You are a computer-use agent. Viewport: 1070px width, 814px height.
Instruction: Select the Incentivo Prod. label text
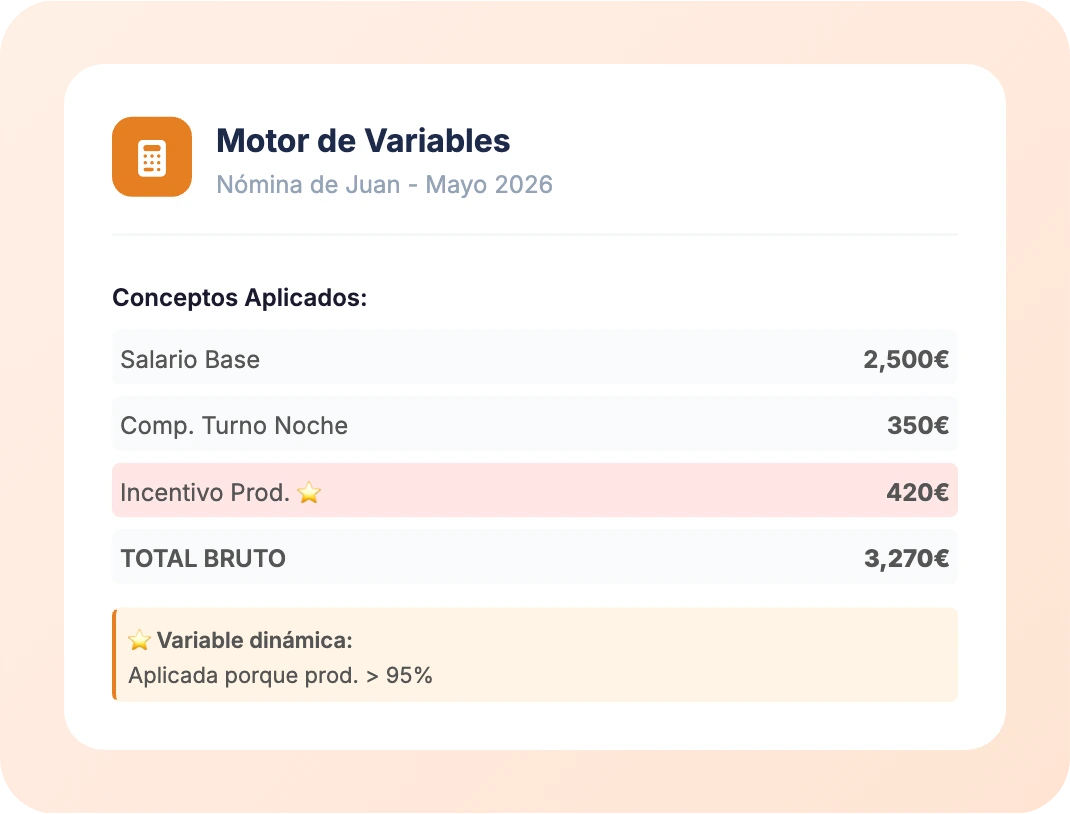click(207, 493)
